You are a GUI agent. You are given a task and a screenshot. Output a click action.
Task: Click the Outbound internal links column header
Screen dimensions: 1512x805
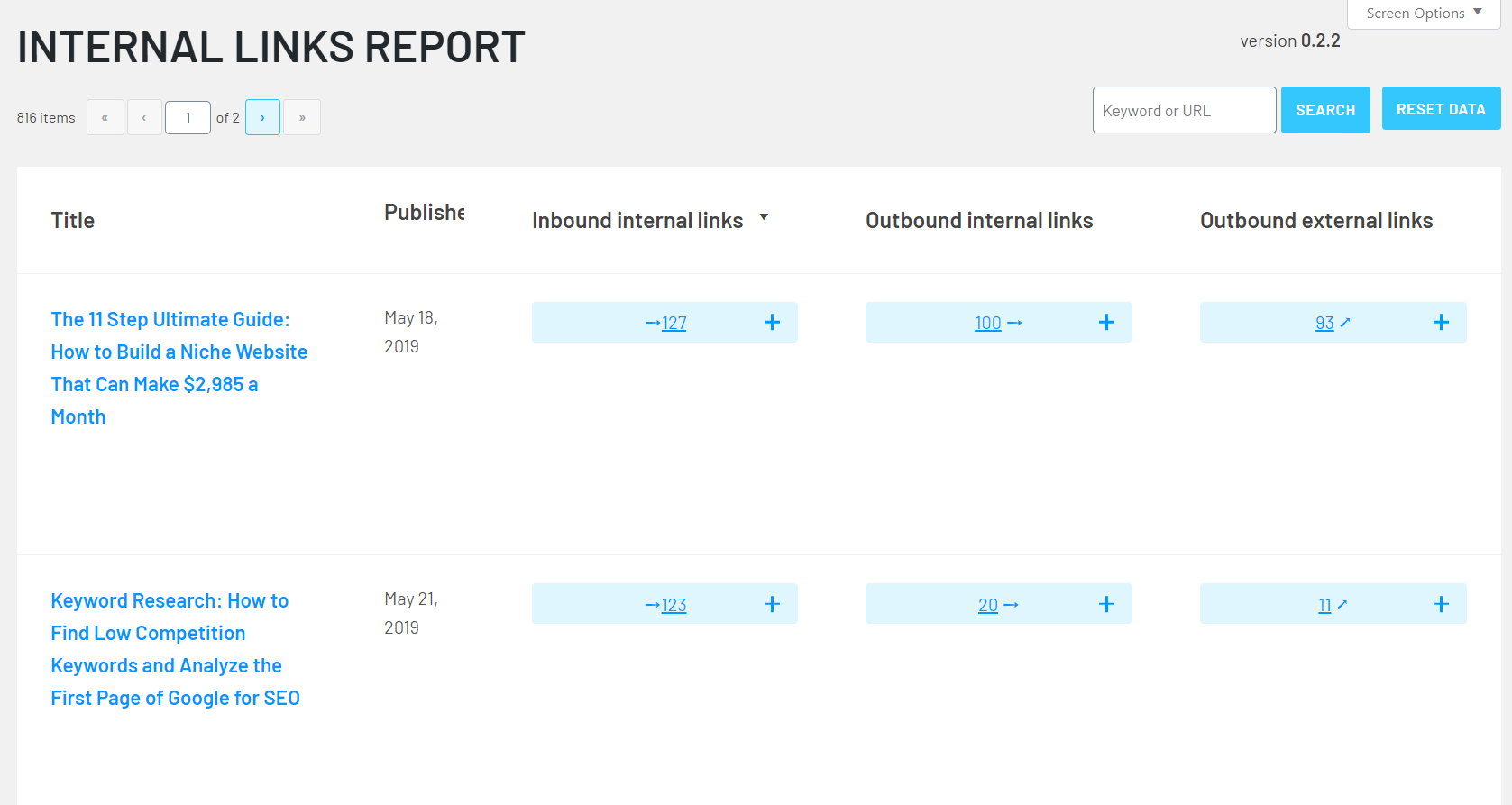(979, 221)
